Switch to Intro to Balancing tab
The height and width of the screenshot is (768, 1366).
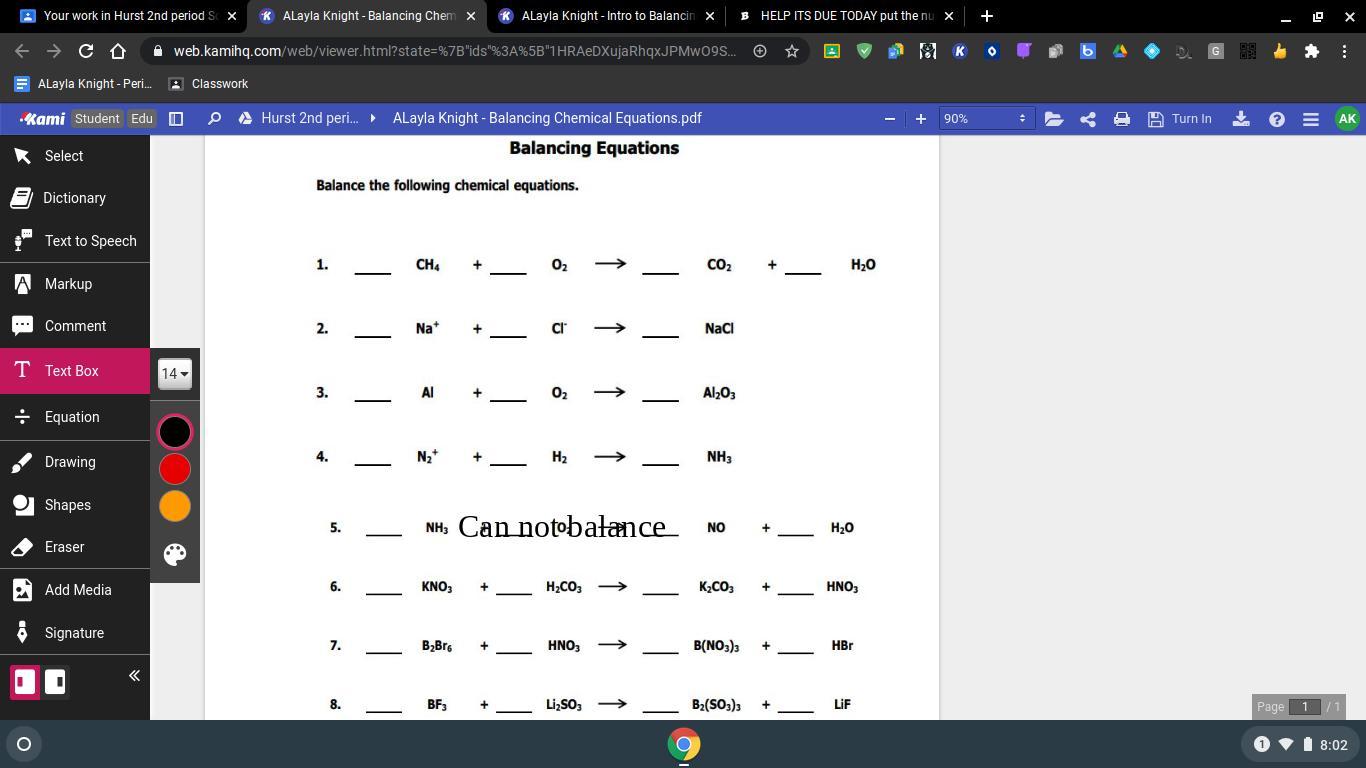click(607, 16)
